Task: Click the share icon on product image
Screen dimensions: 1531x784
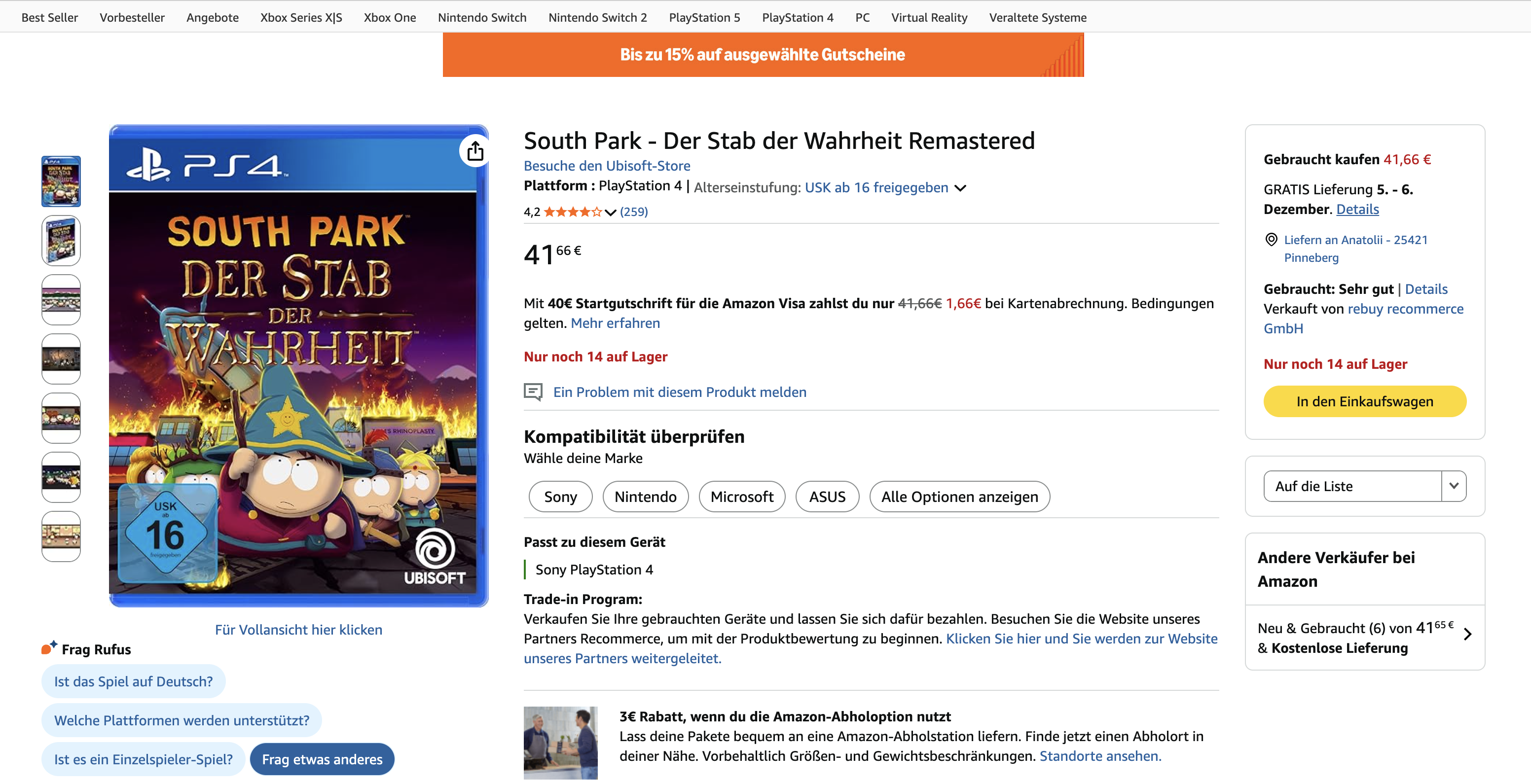Action: tap(475, 151)
